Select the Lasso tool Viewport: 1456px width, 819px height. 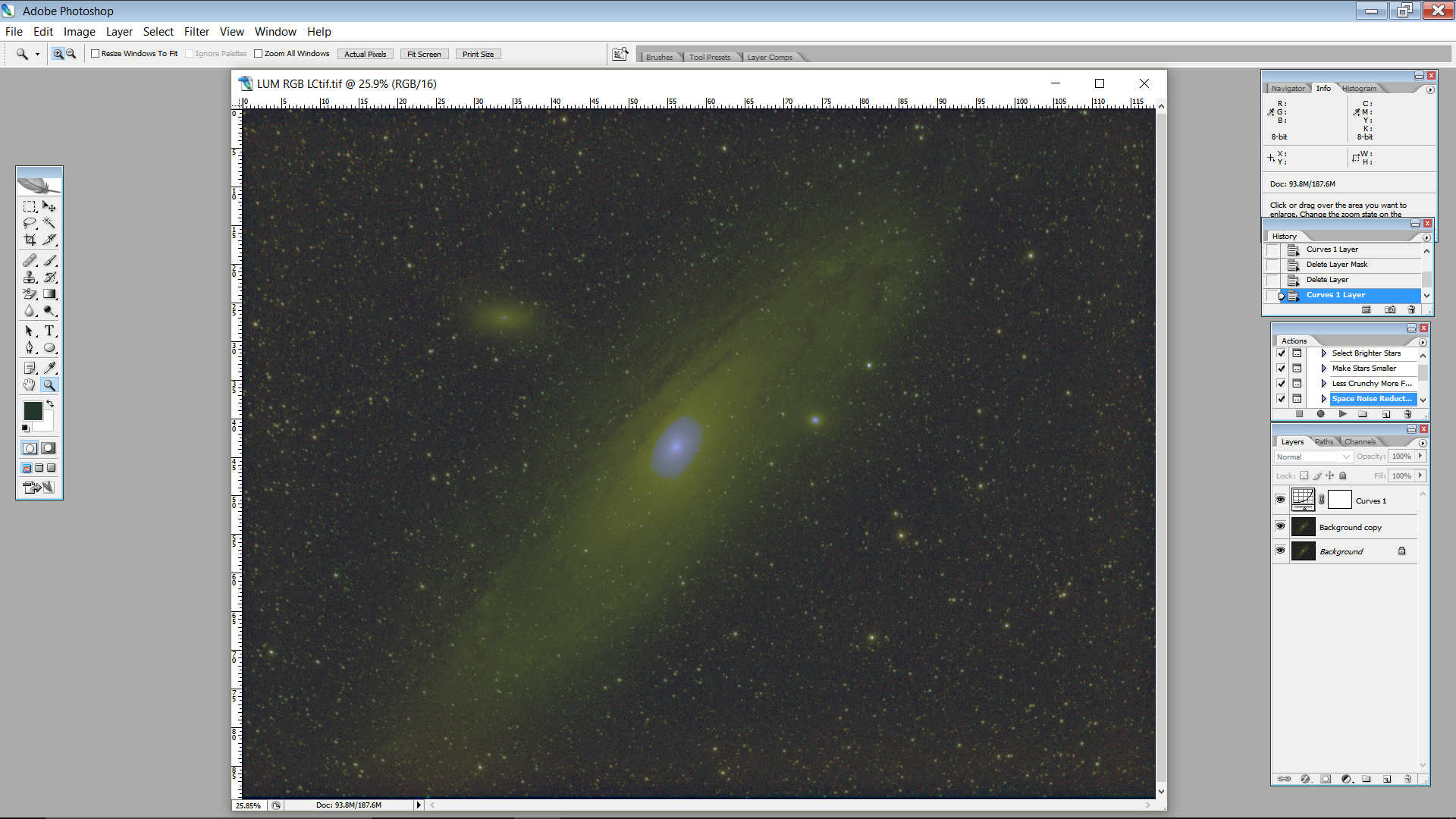click(x=30, y=223)
